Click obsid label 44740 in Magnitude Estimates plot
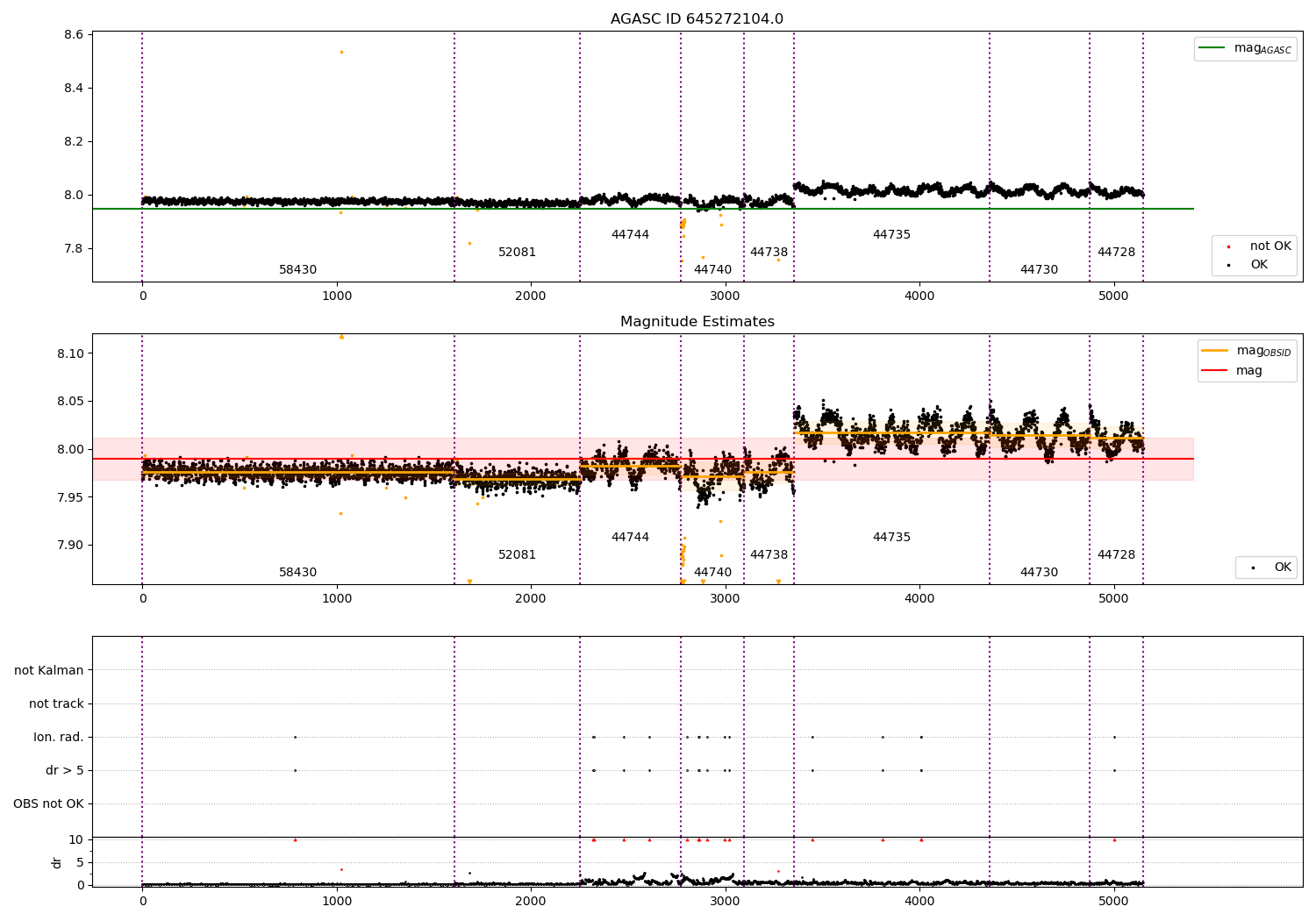Screen dimensions: 1316x921 [x=713, y=573]
